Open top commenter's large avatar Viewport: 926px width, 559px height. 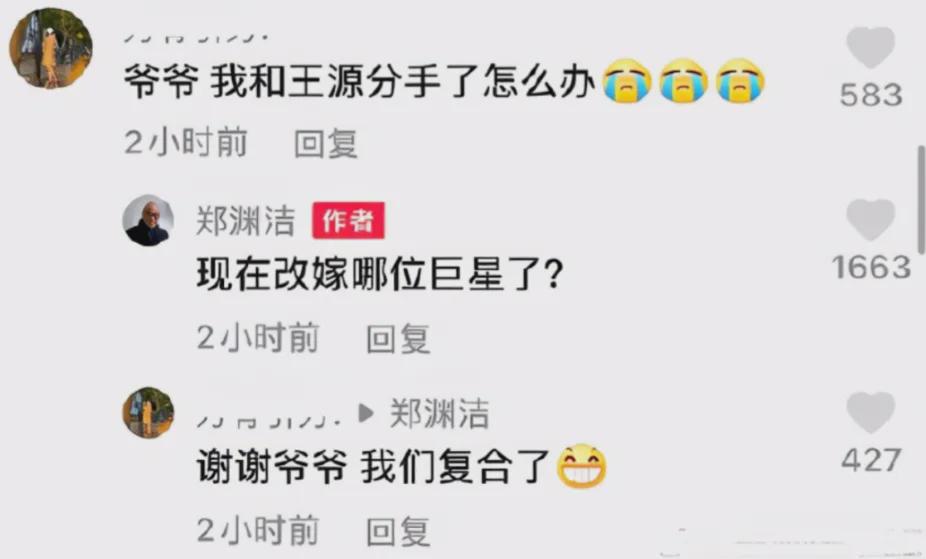point(51,48)
